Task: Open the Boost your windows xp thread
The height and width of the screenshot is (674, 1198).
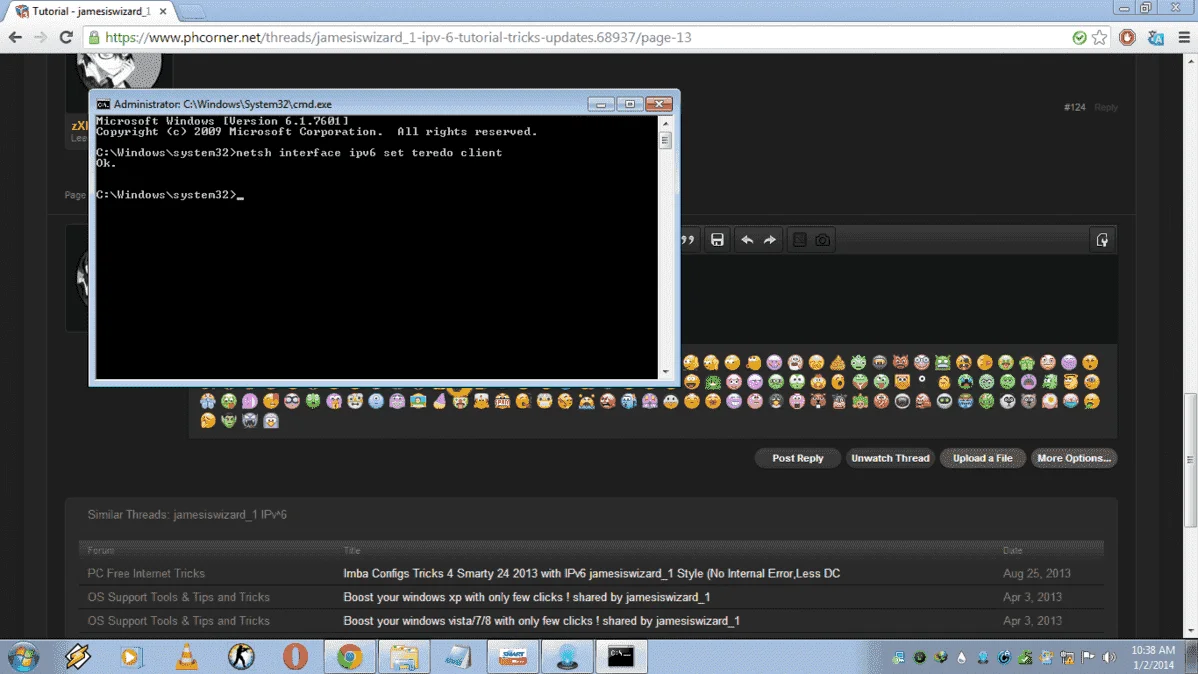Action: (x=526, y=597)
